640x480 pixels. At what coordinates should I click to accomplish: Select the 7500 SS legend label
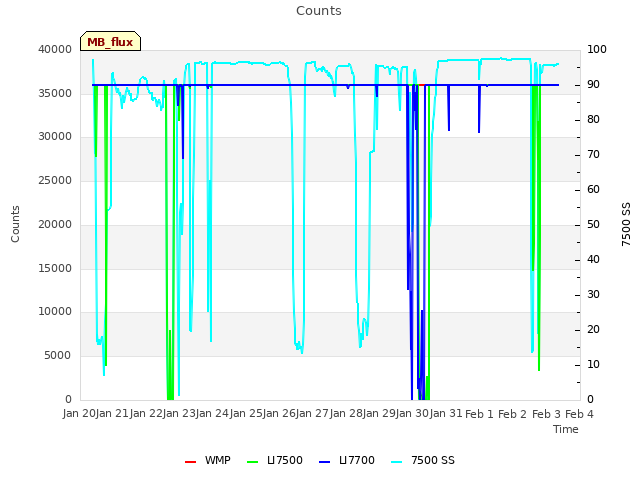[x=433, y=460]
